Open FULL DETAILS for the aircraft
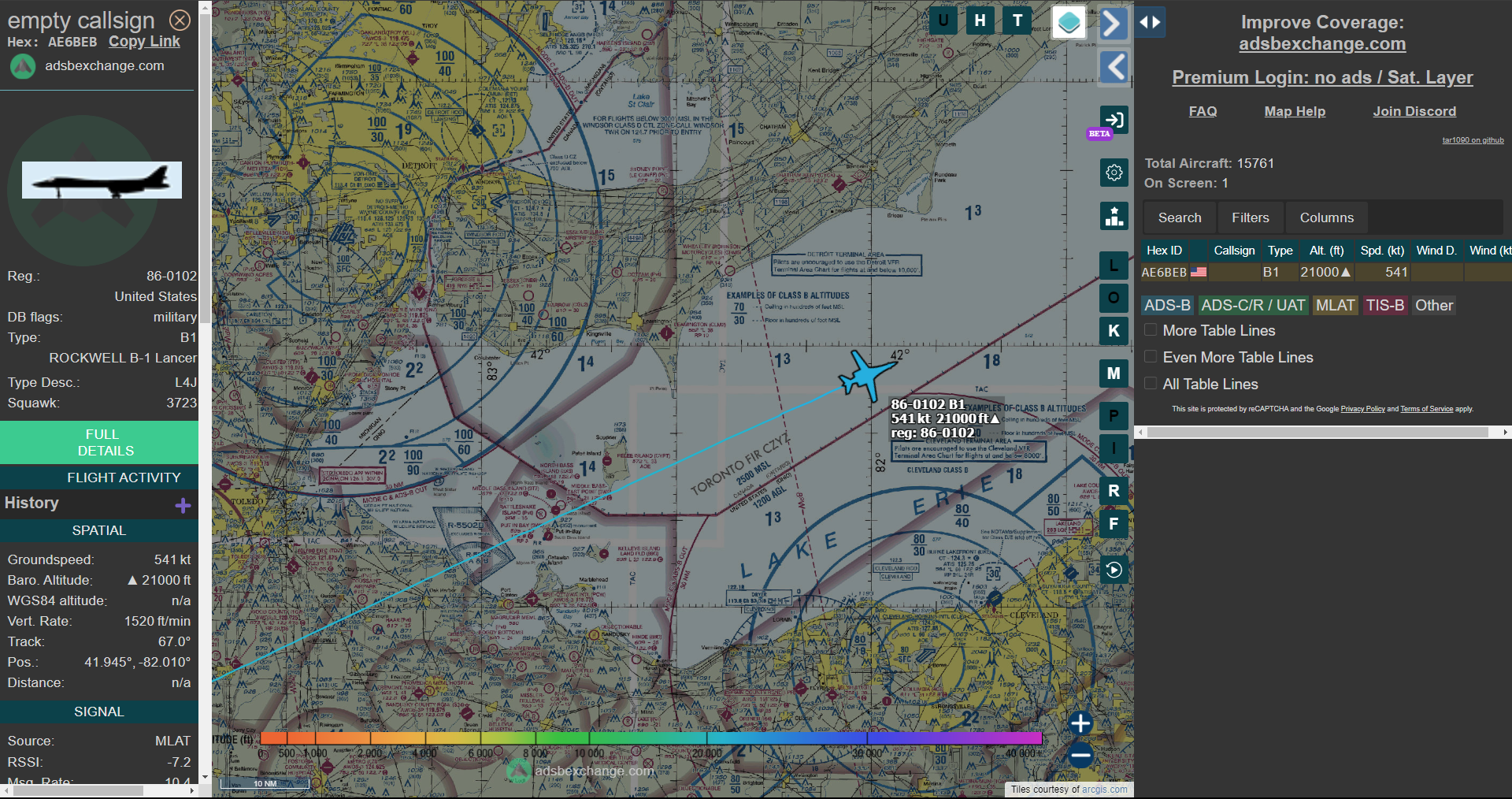This screenshot has width=1512, height=799. pos(99,442)
